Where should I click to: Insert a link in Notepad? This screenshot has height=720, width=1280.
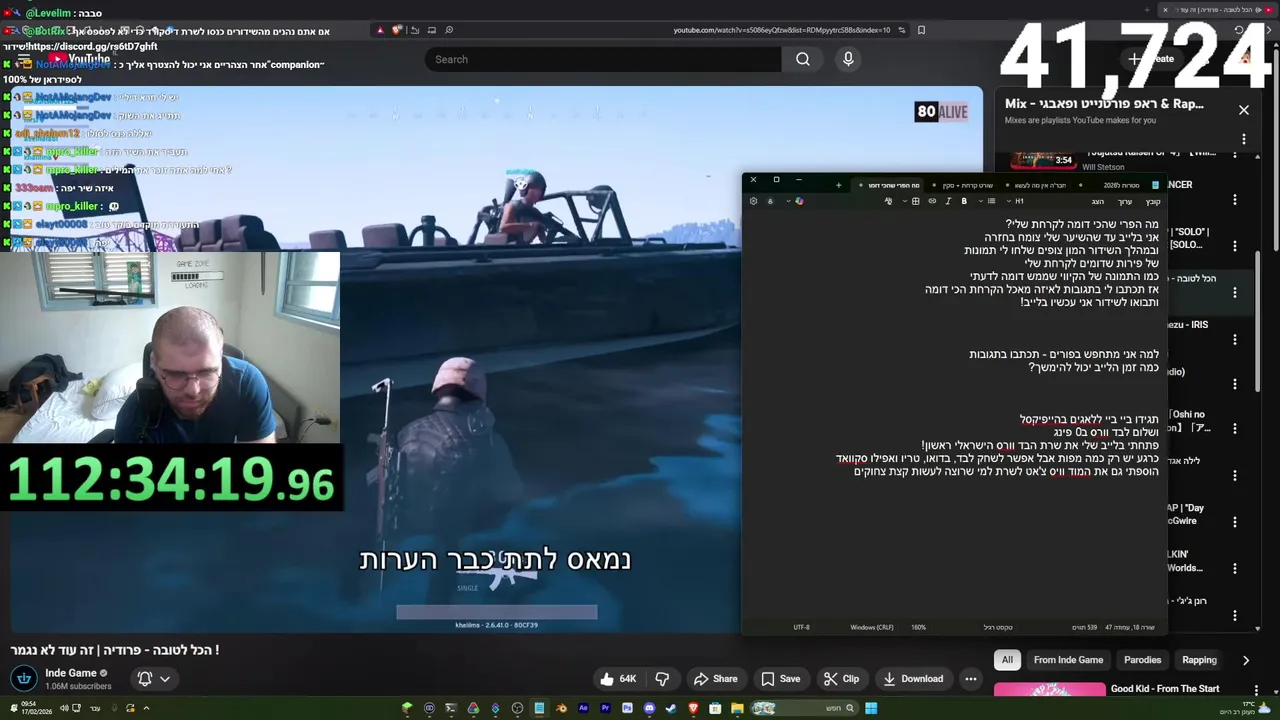coord(932,201)
